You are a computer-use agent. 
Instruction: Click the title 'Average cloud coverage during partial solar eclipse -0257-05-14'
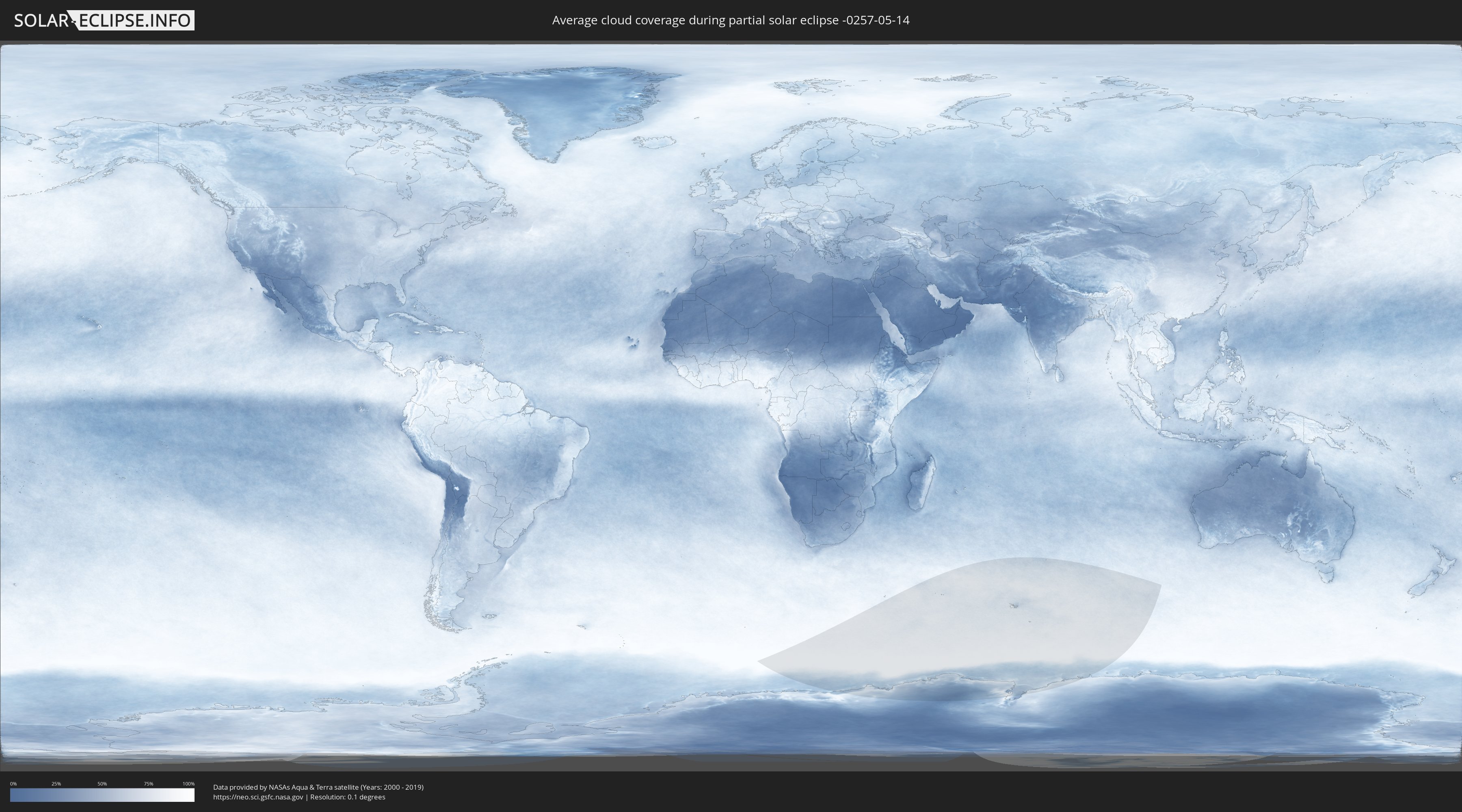(731, 20)
